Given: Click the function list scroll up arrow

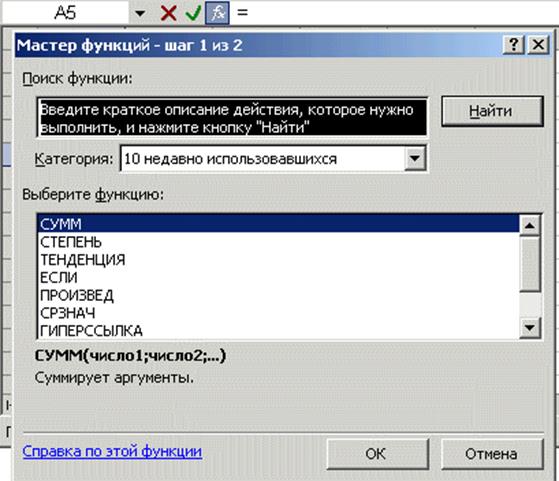Looking at the screenshot, I should tap(530, 225).
